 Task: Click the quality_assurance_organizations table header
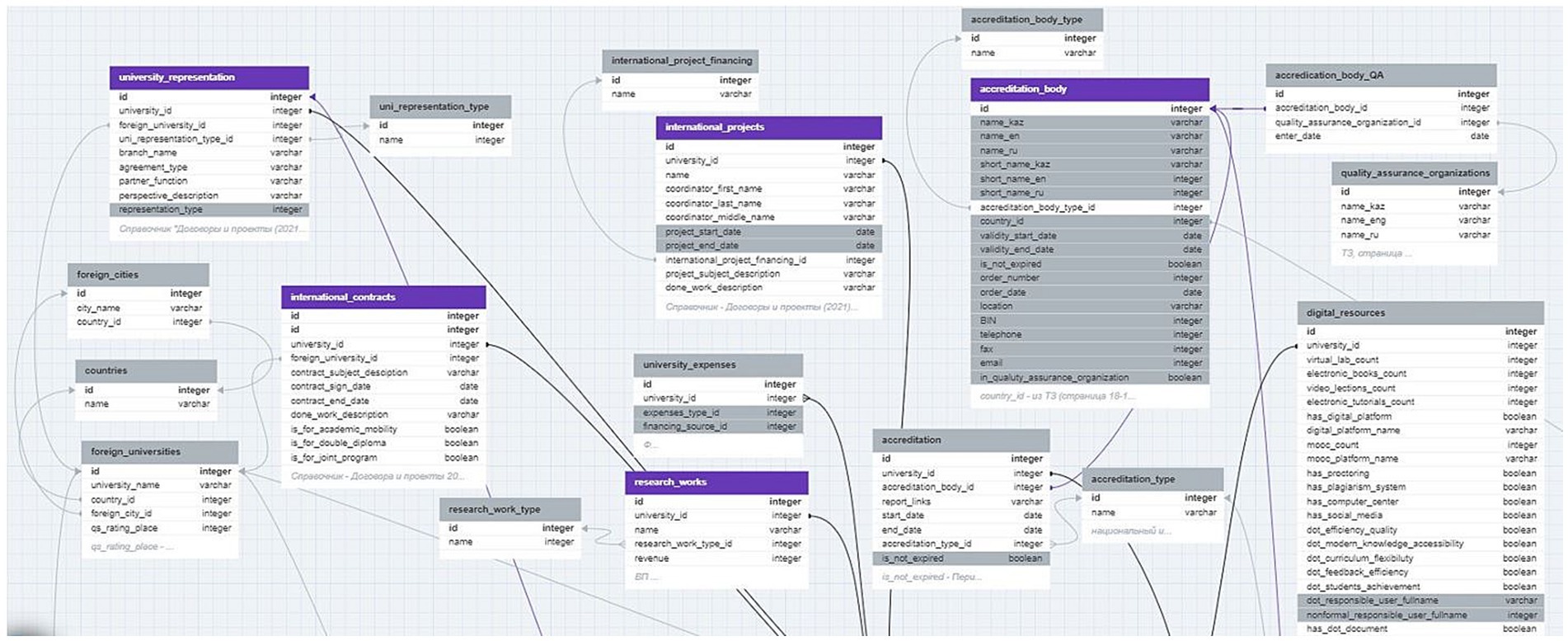[x=1414, y=173]
